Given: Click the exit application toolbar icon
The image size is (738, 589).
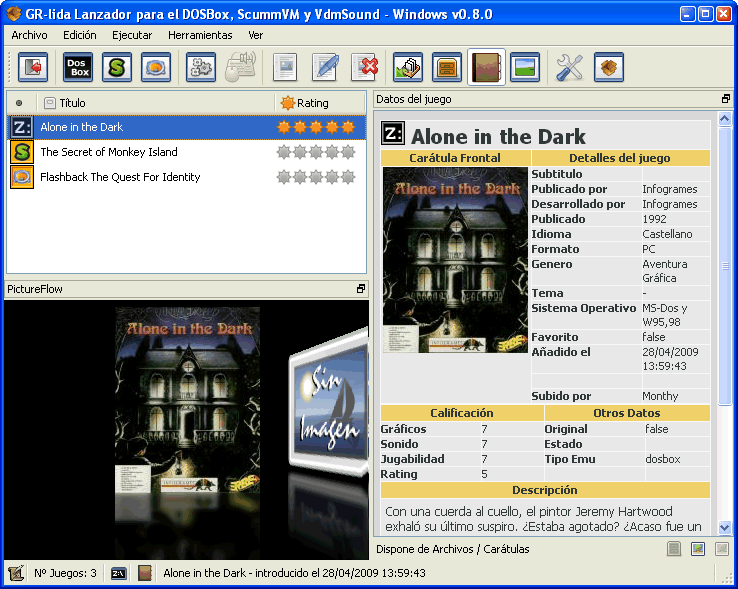Looking at the screenshot, I should [x=33, y=67].
